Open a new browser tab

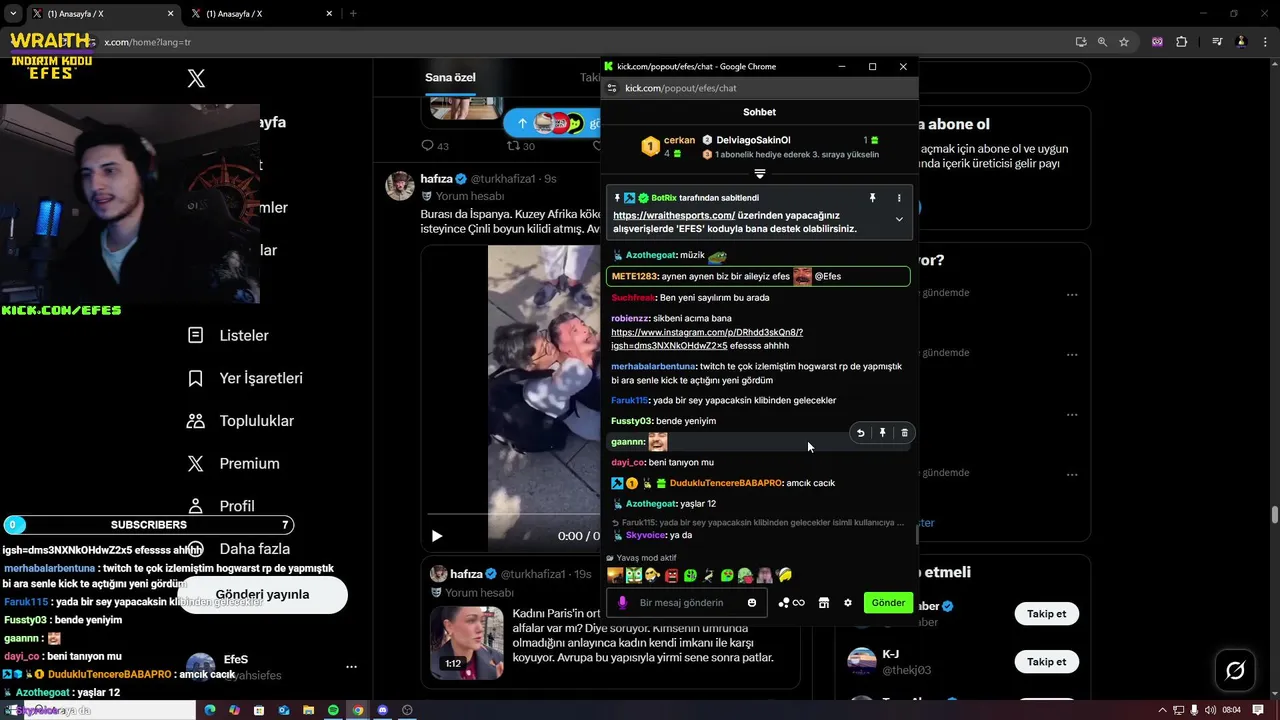tap(353, 14)
